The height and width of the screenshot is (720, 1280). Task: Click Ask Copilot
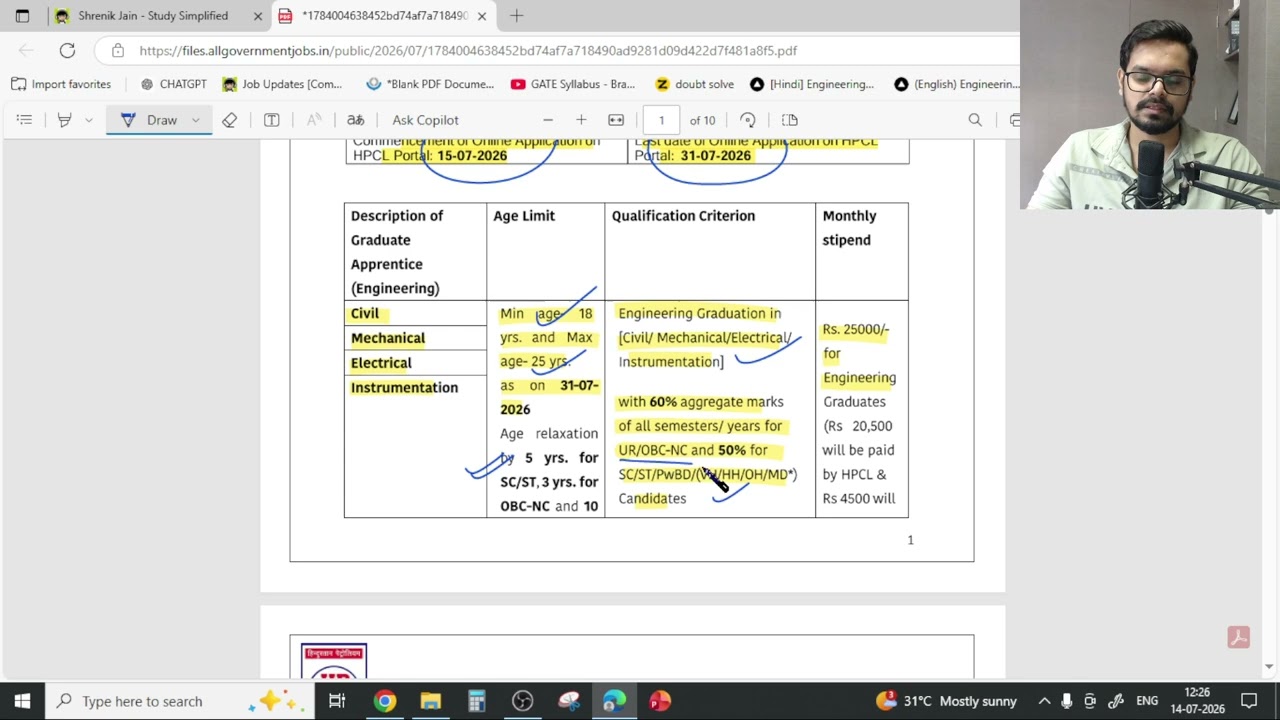pos(425,120)
